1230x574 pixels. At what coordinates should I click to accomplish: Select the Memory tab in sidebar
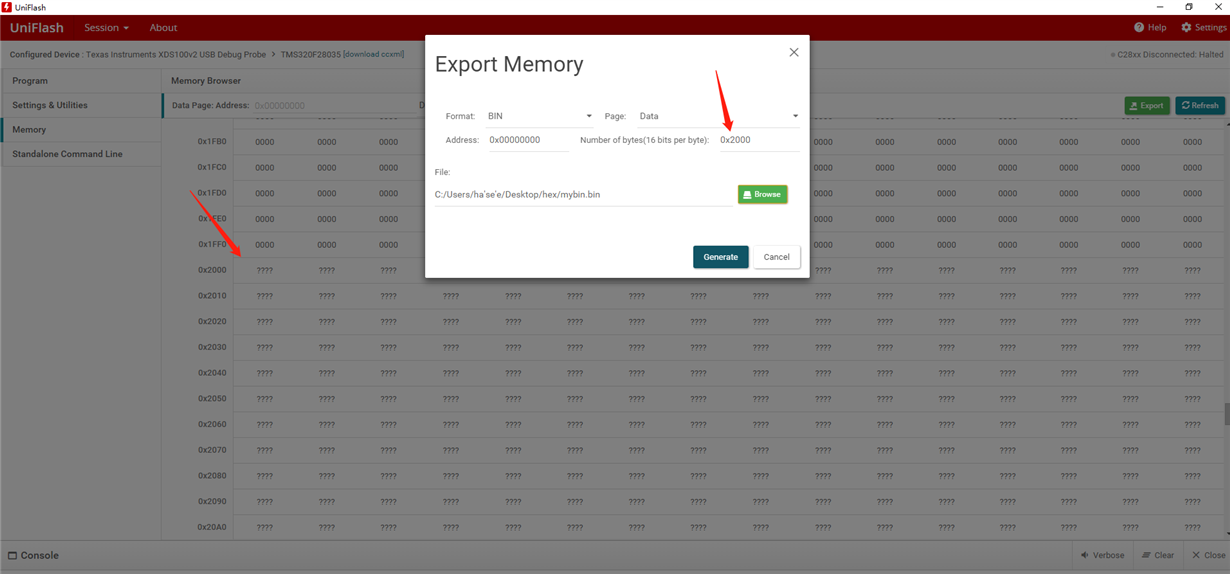81,129
